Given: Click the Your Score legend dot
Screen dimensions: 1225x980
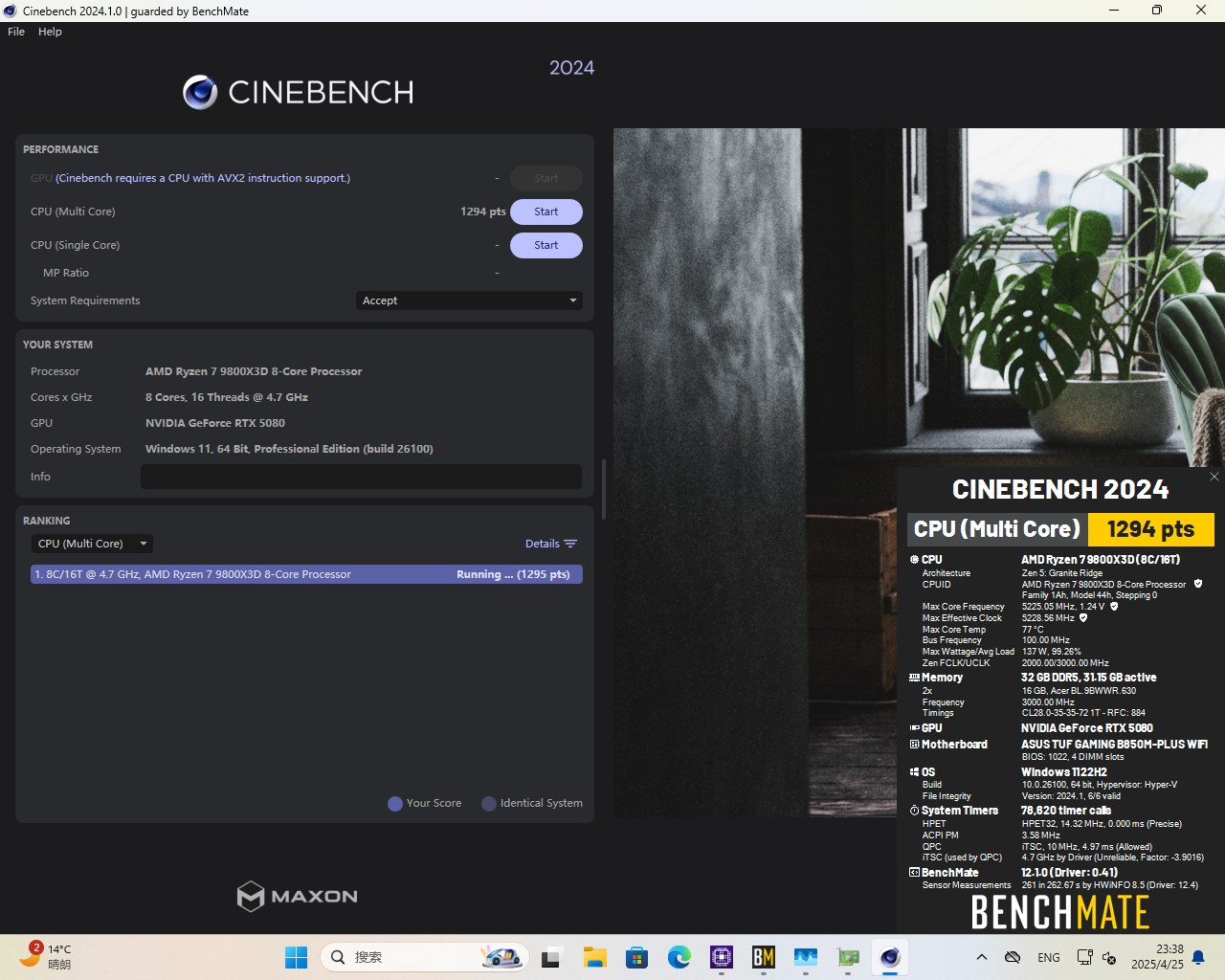Looking at the screenshot, I should click(x=394, y=804).
